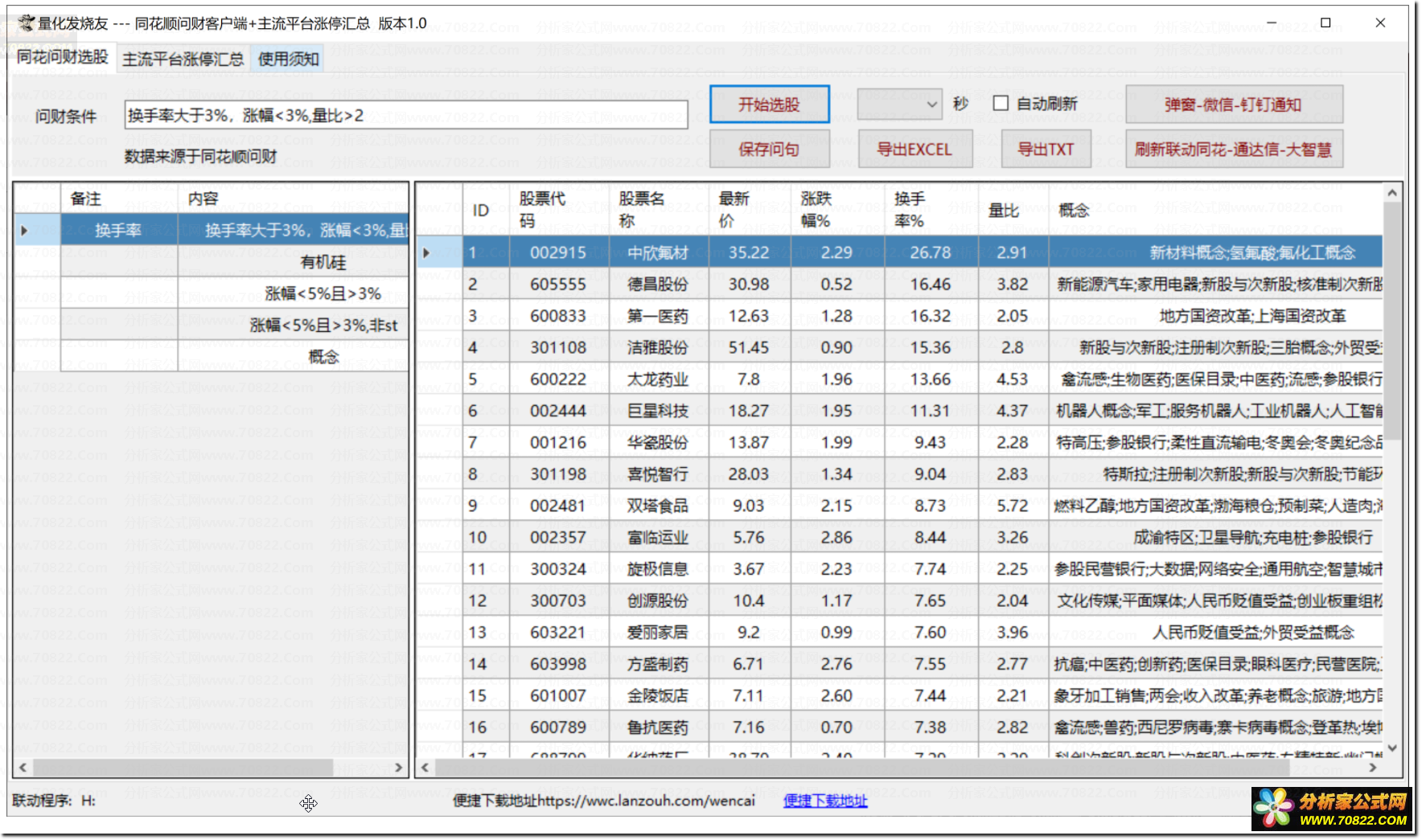
Task: Click stock name 第一医药
Action: pos(658,316)
